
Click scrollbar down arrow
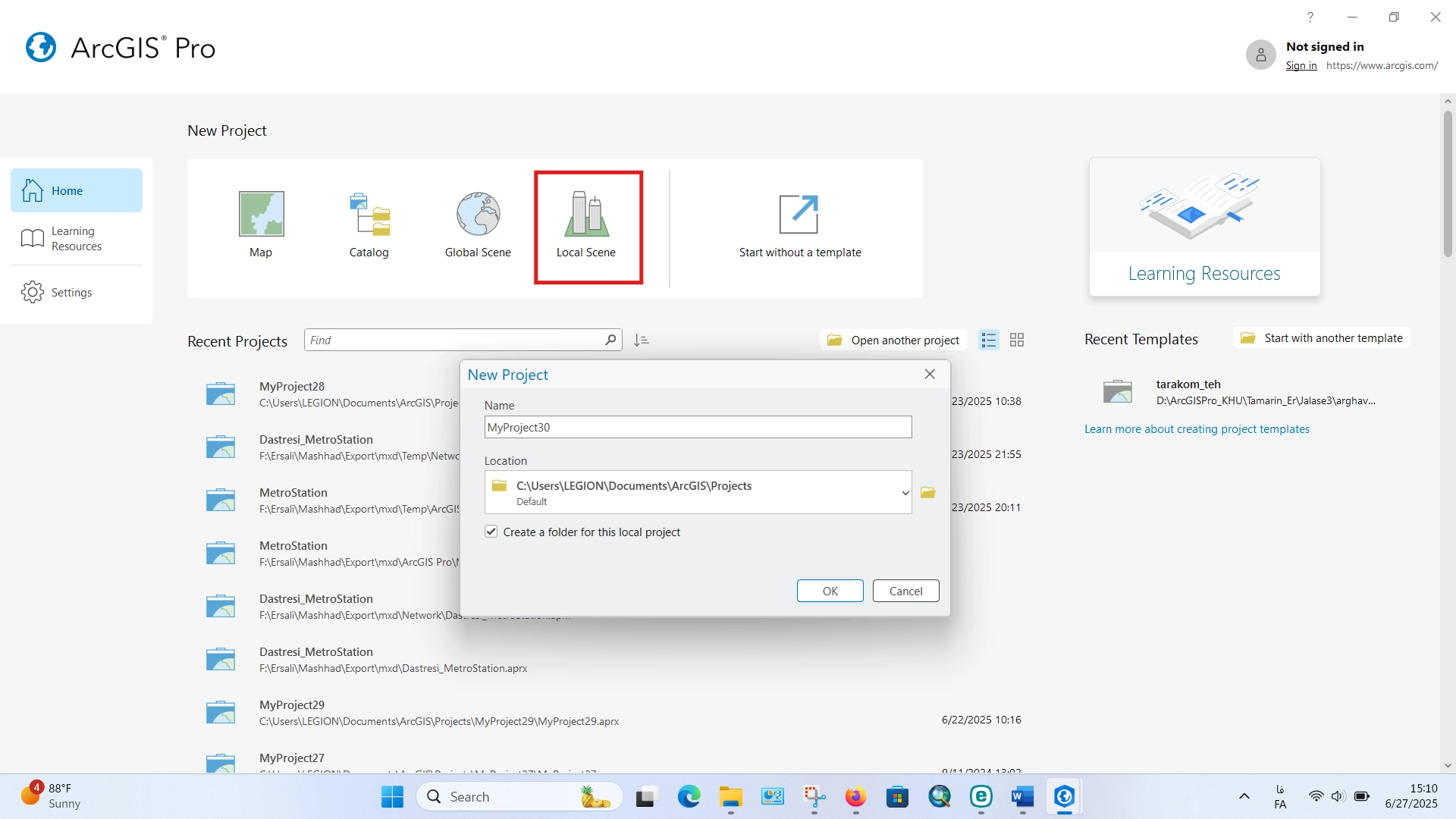coord(1448,766)
